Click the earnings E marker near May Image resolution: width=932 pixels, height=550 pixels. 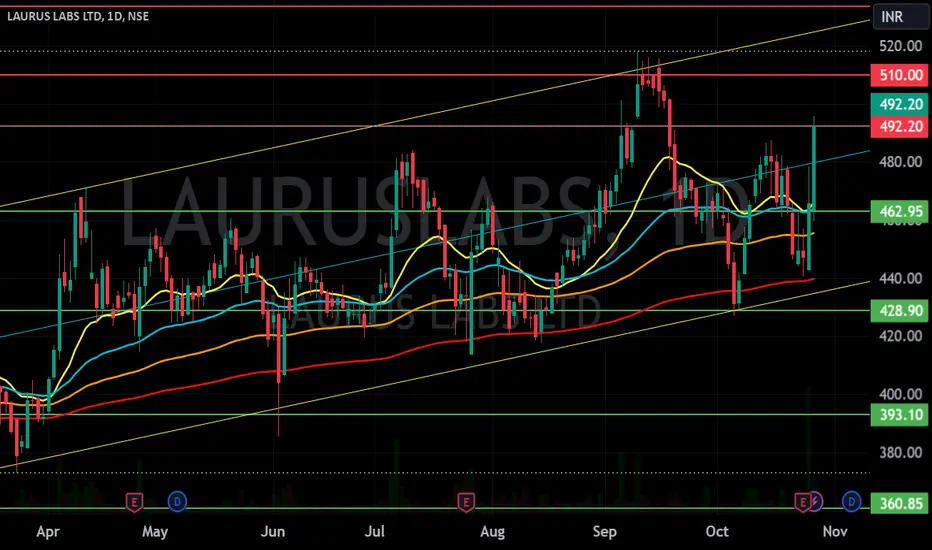pyautogui.click(x=134, y=502)
